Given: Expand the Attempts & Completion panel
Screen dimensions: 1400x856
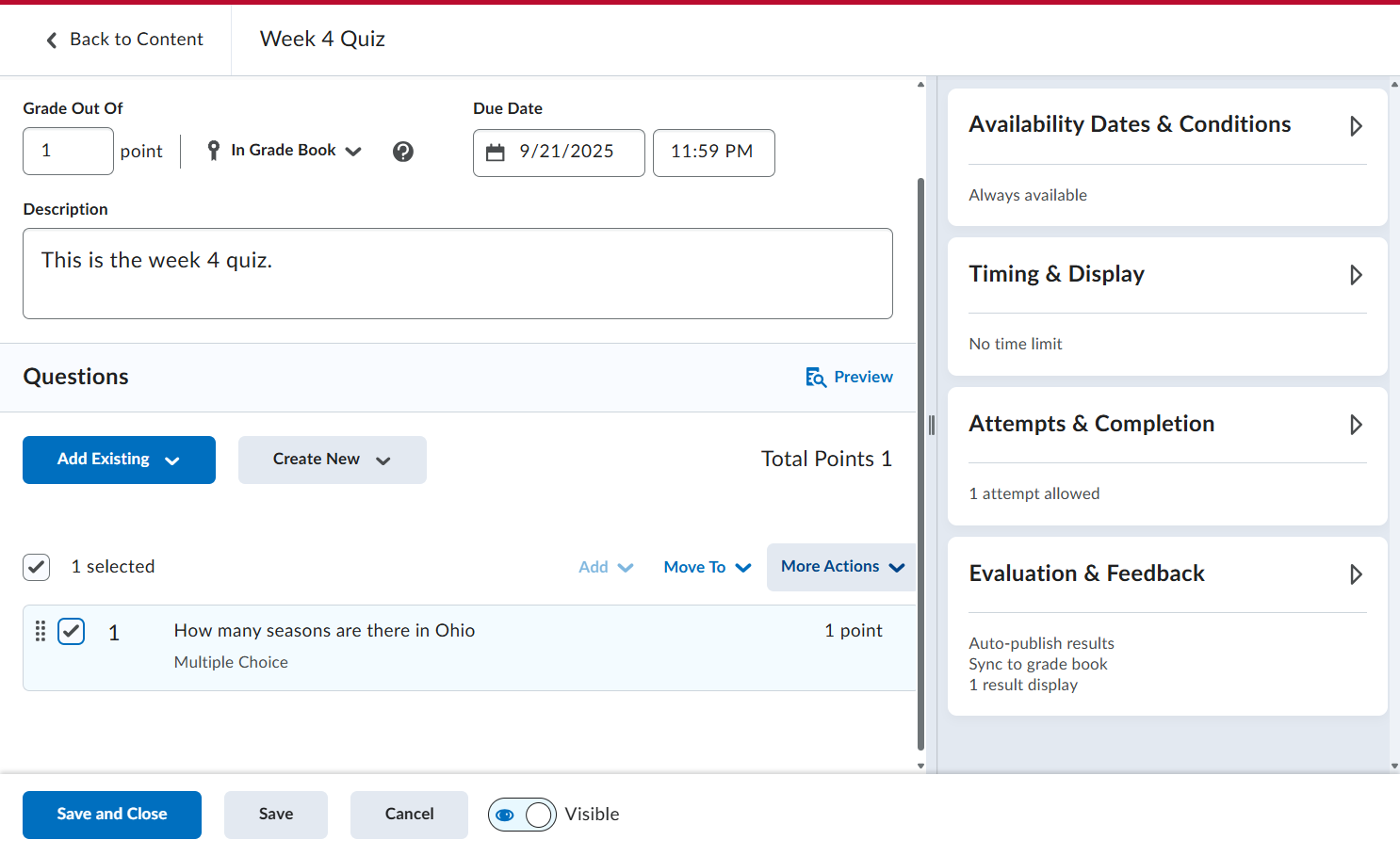Looking at the screenshot, I should pos(1356,425).
